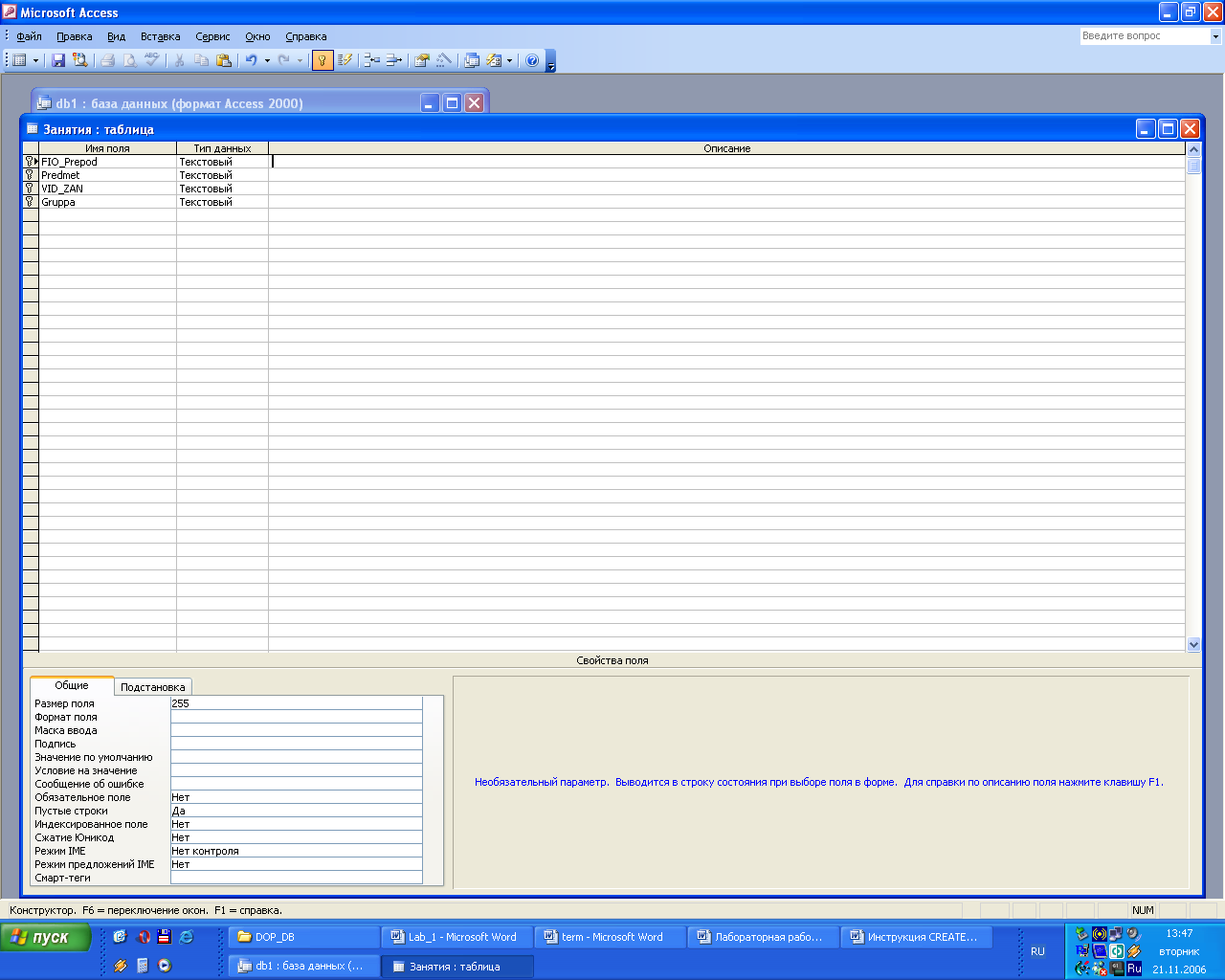Click the New Object toolbar icon

pyautogui.click(x=494, y=60)
